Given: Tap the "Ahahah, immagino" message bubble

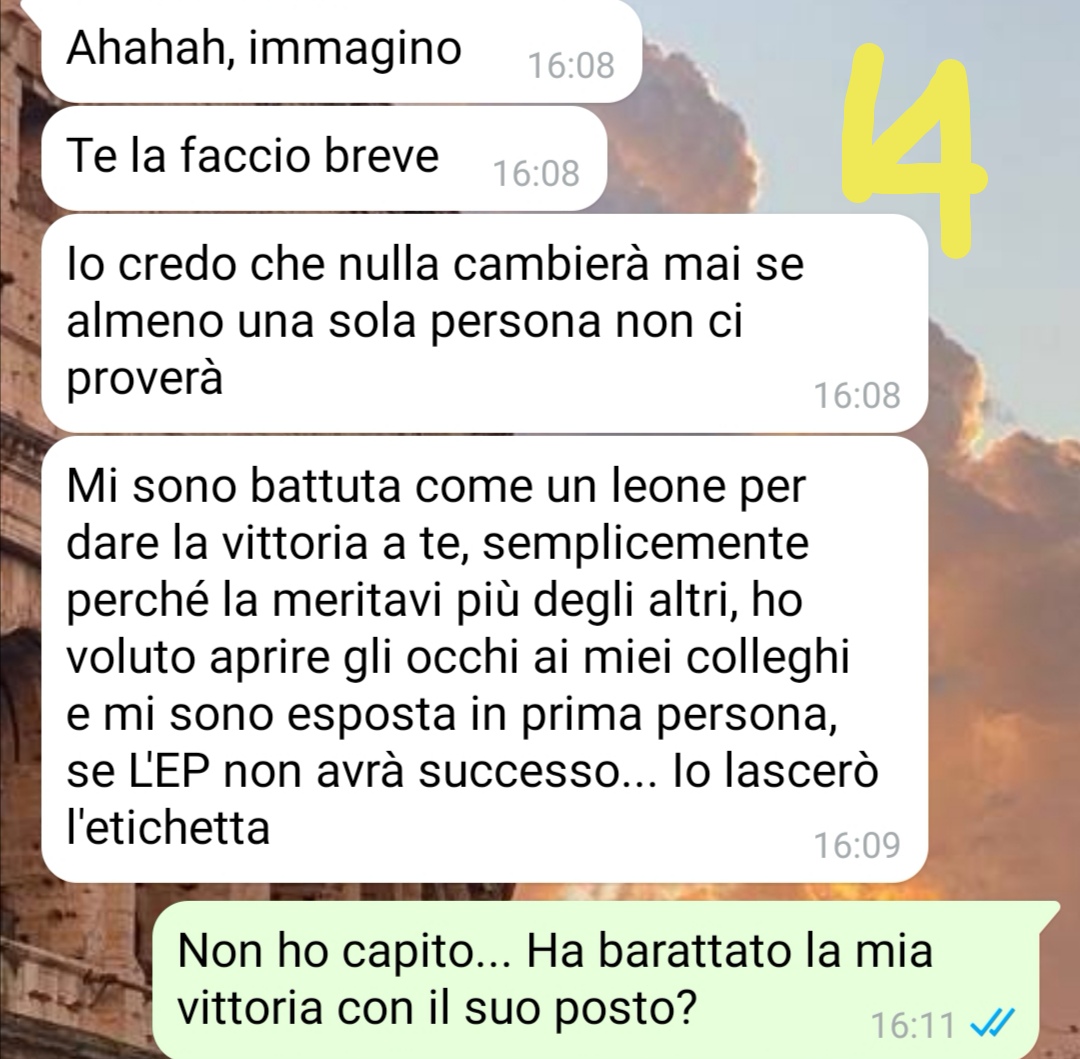Looking at the screenshot, I should click(342, 51).
